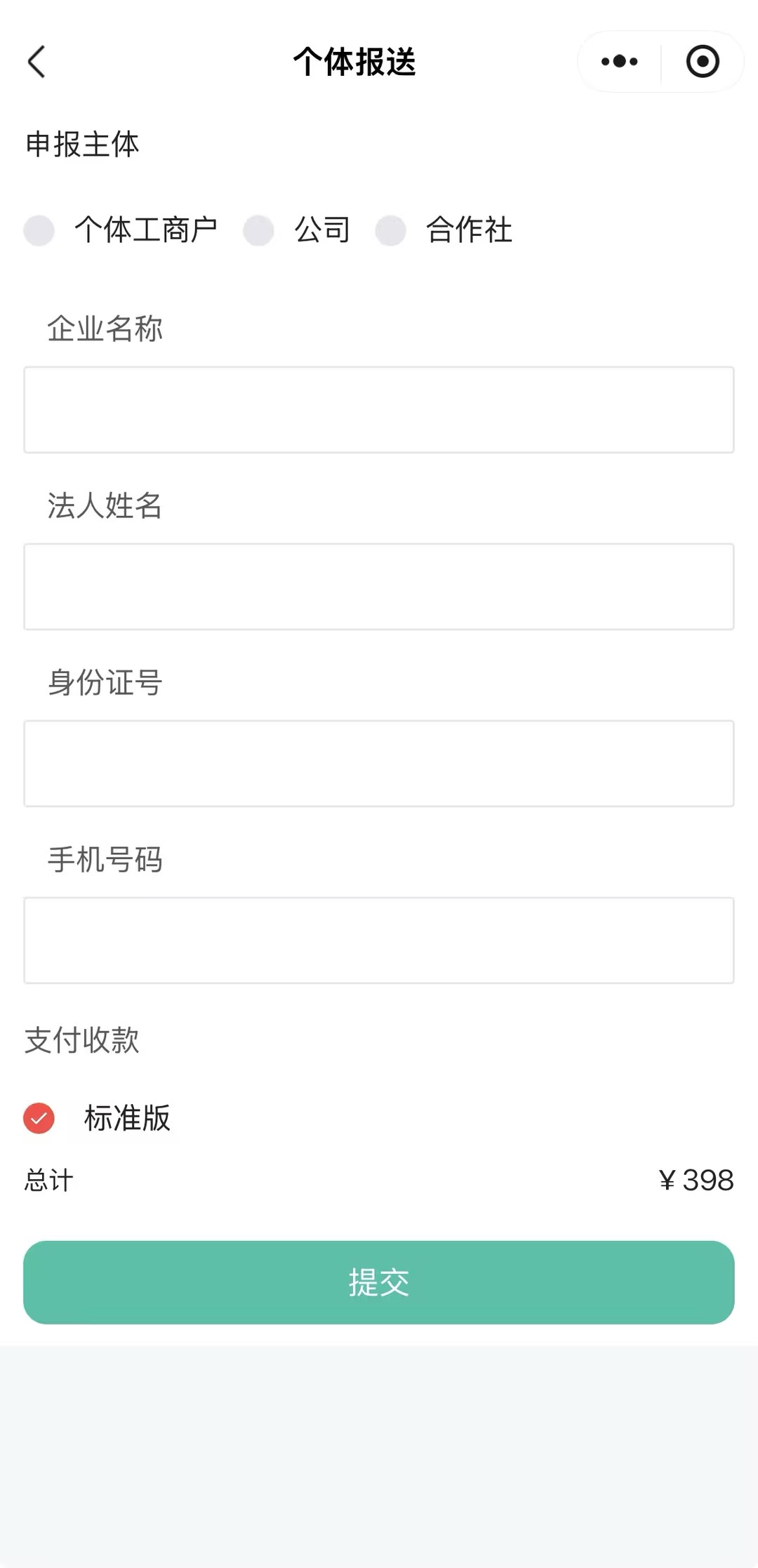Tap the 身份证号 field label
Screen dimensions: 758x1568
105,682
